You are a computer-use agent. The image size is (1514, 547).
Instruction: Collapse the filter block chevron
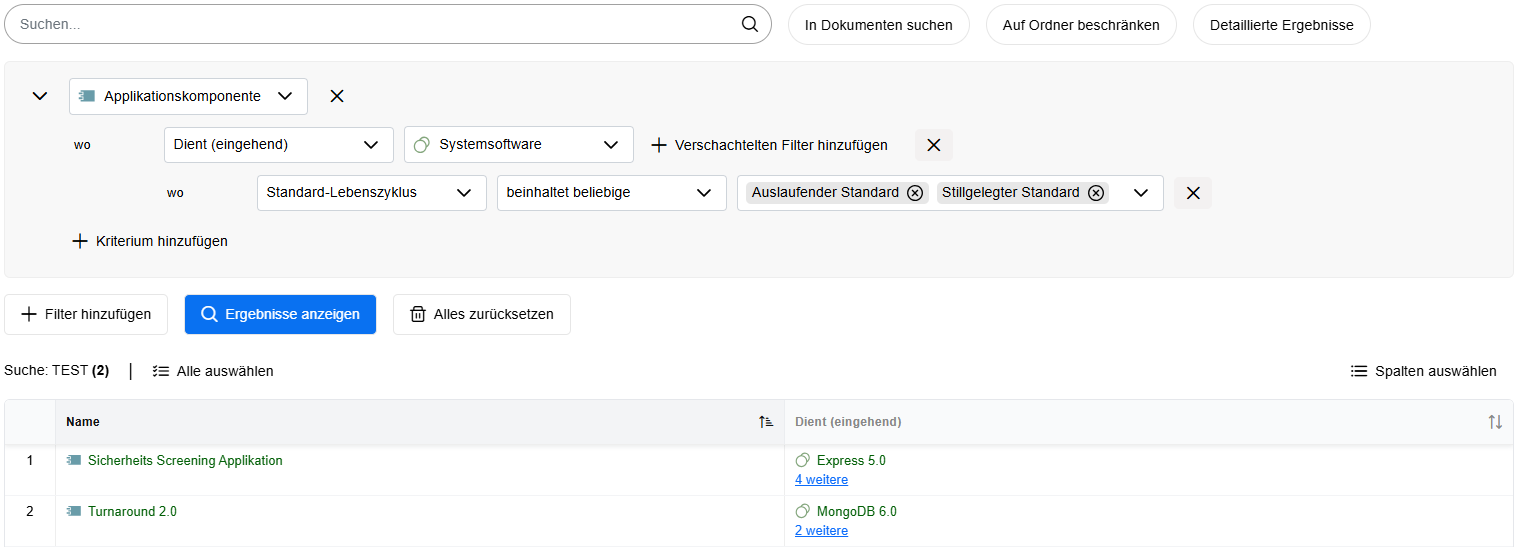coord(40,96)
